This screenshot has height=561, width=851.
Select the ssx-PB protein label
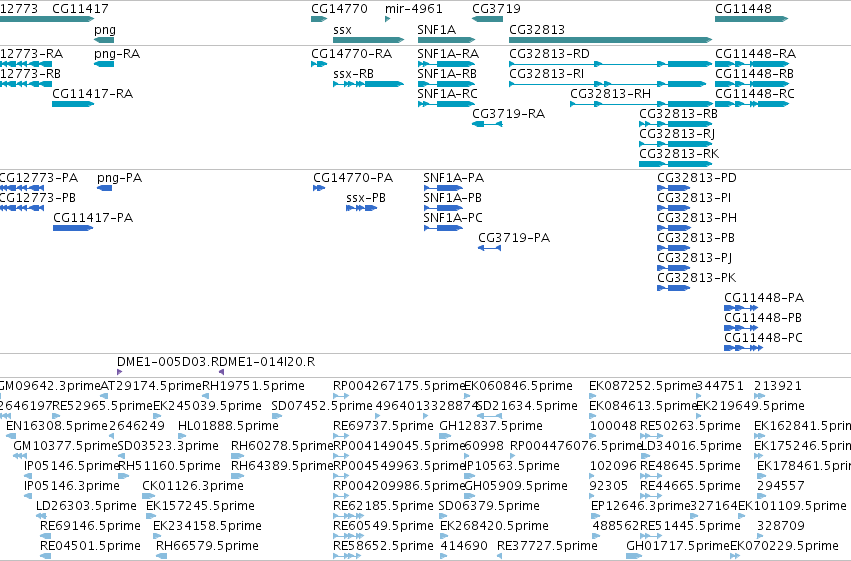366,198
